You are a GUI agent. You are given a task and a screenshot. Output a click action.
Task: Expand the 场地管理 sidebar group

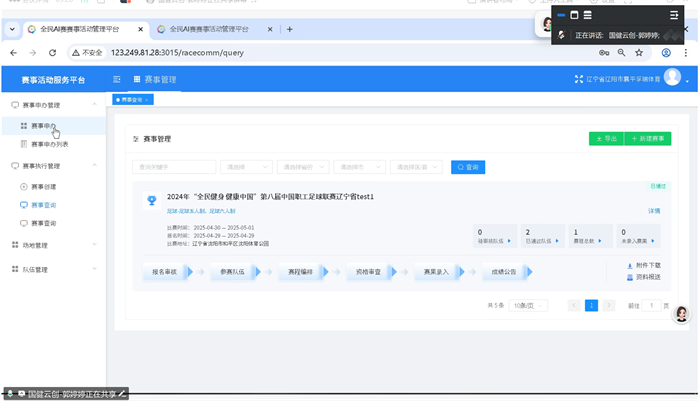coord(95,245)
